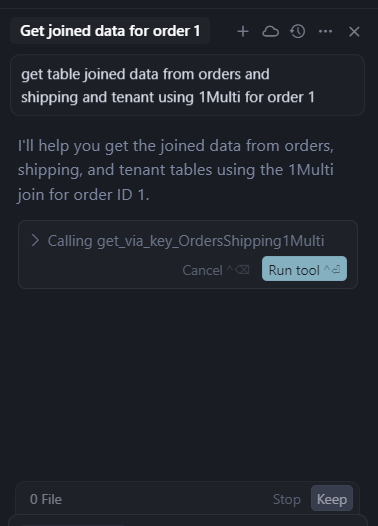Click the backspace shortcut glyph beside Cancel
The width and height of the screenshot is (378, 526).
238,269
